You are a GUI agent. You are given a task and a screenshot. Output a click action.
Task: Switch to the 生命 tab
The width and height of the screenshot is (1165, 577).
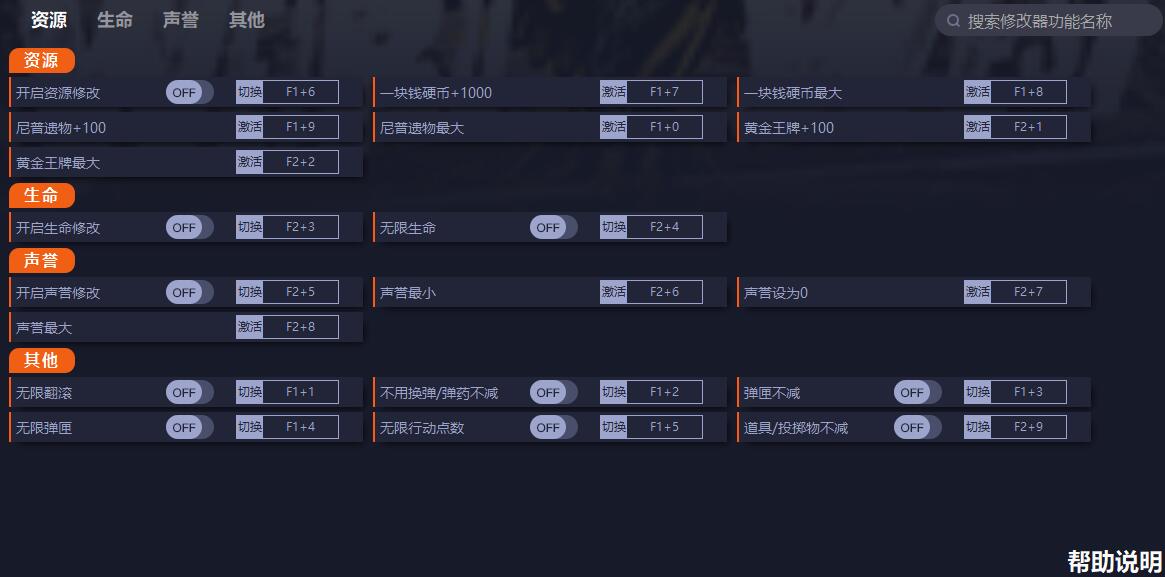[115, 20]
